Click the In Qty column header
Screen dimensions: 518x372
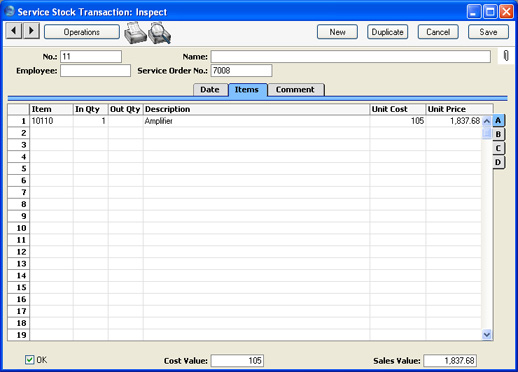coord(91,109)
